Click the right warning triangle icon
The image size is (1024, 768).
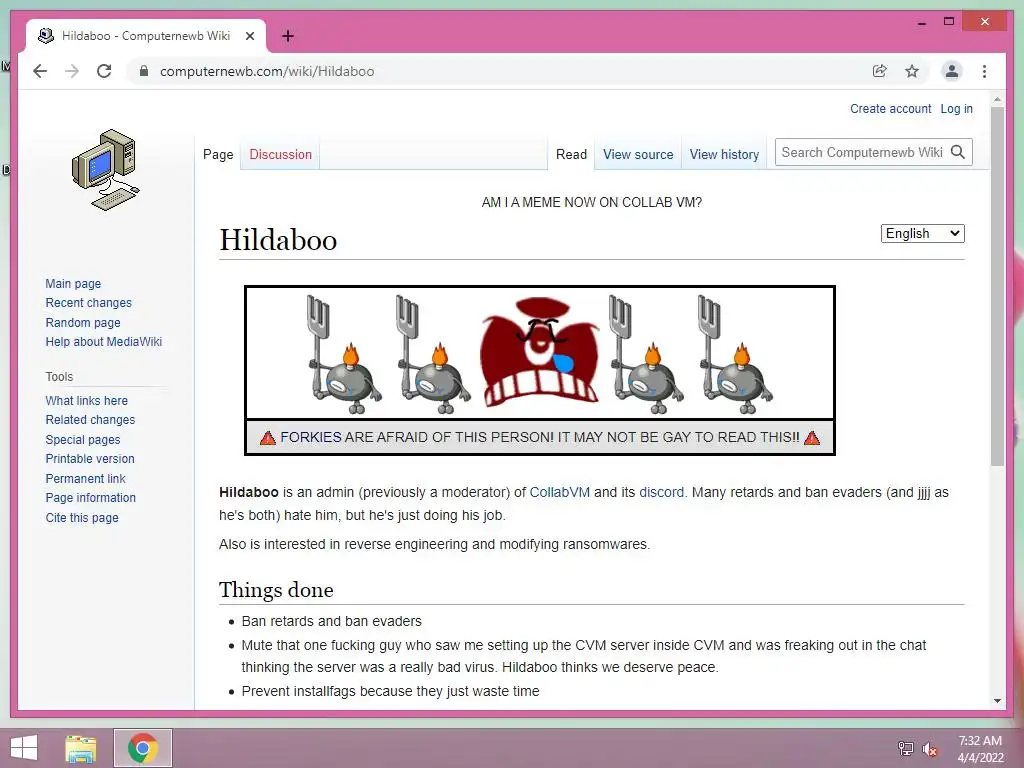[812, 438]
